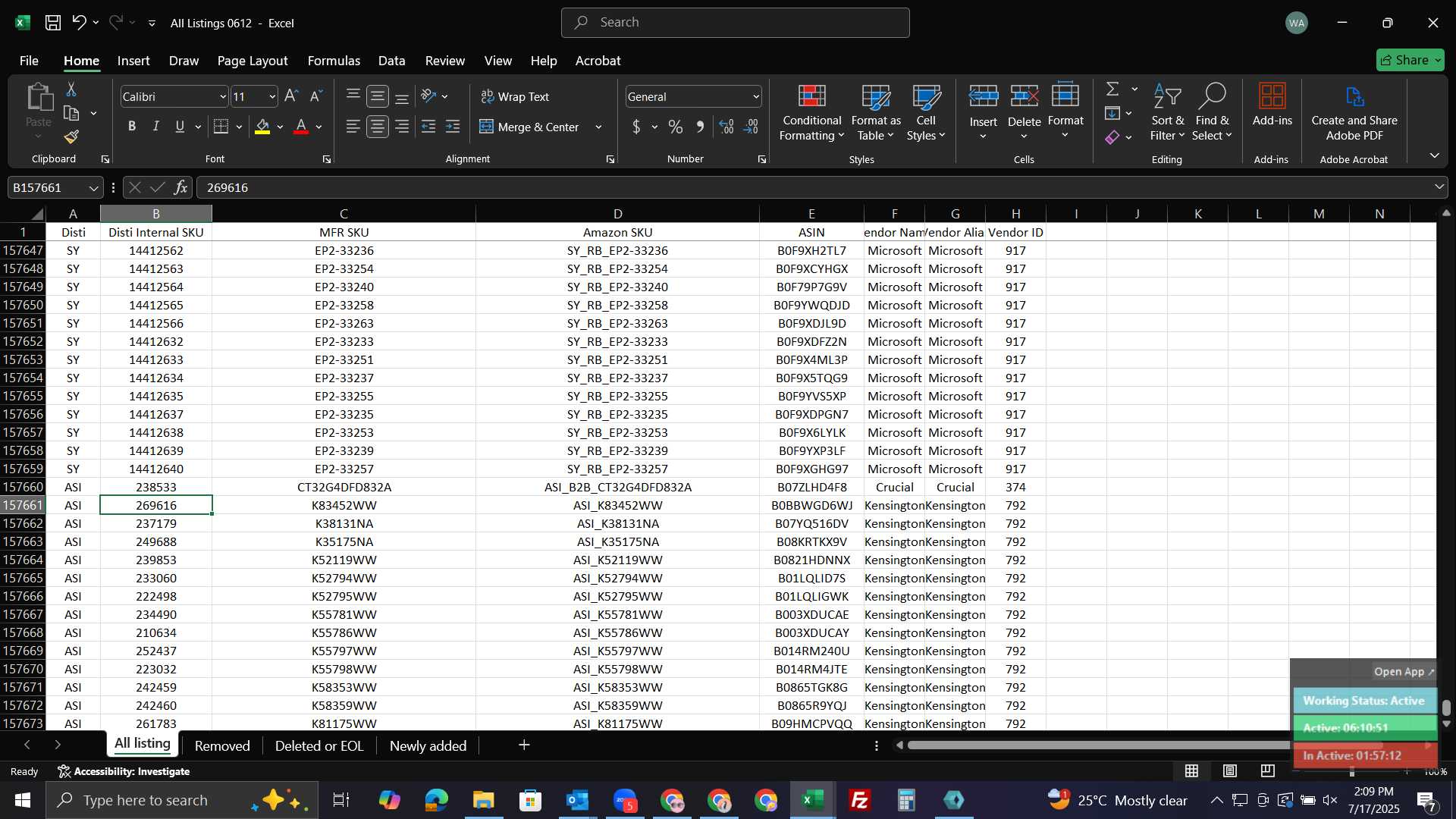Increase font size with large A icon
The width and height of the screenshot is (1456, 819).
[x=291, y=96]
